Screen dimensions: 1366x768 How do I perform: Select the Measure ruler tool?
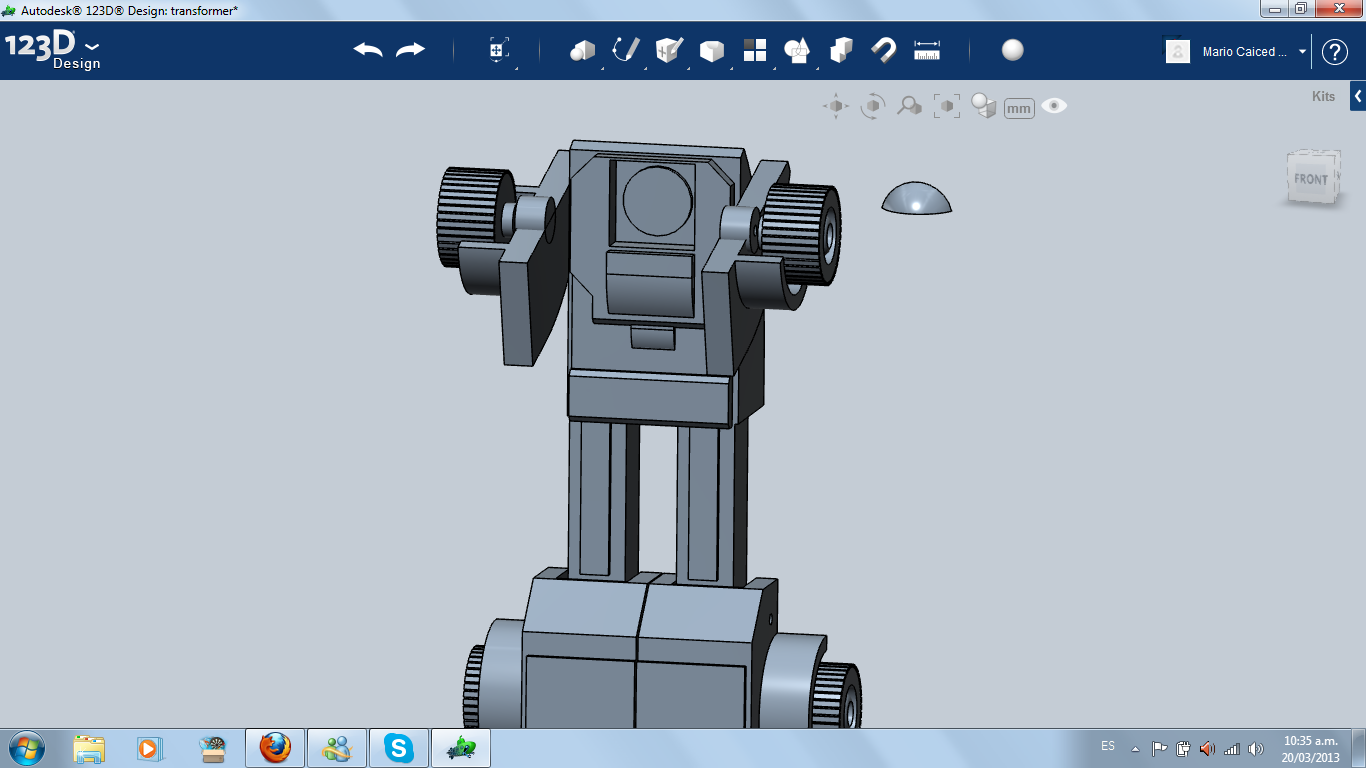click(927, 50)
